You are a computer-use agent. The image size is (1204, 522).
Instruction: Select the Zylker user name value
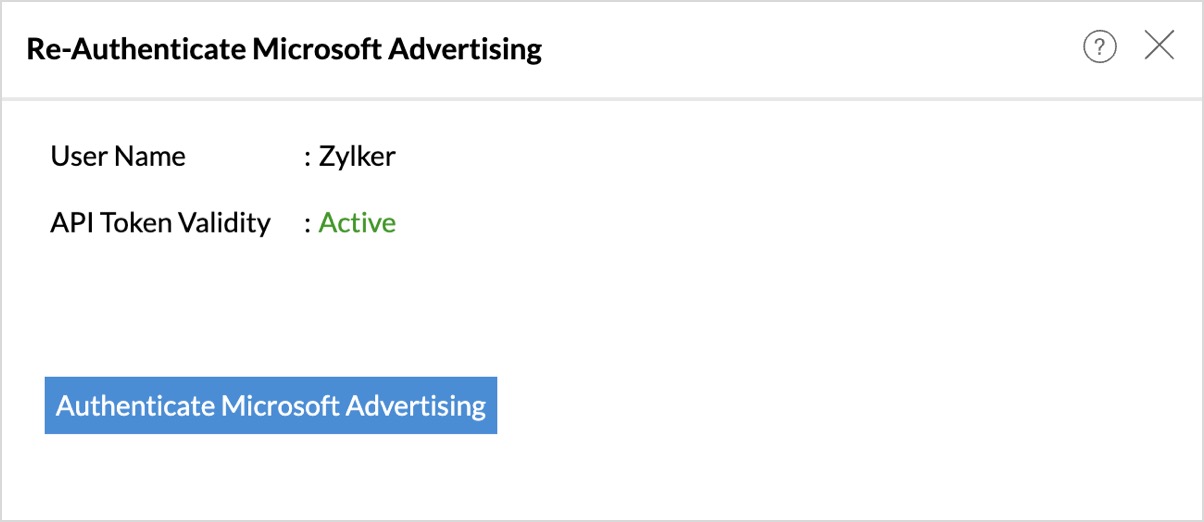(x=357, y=156)
